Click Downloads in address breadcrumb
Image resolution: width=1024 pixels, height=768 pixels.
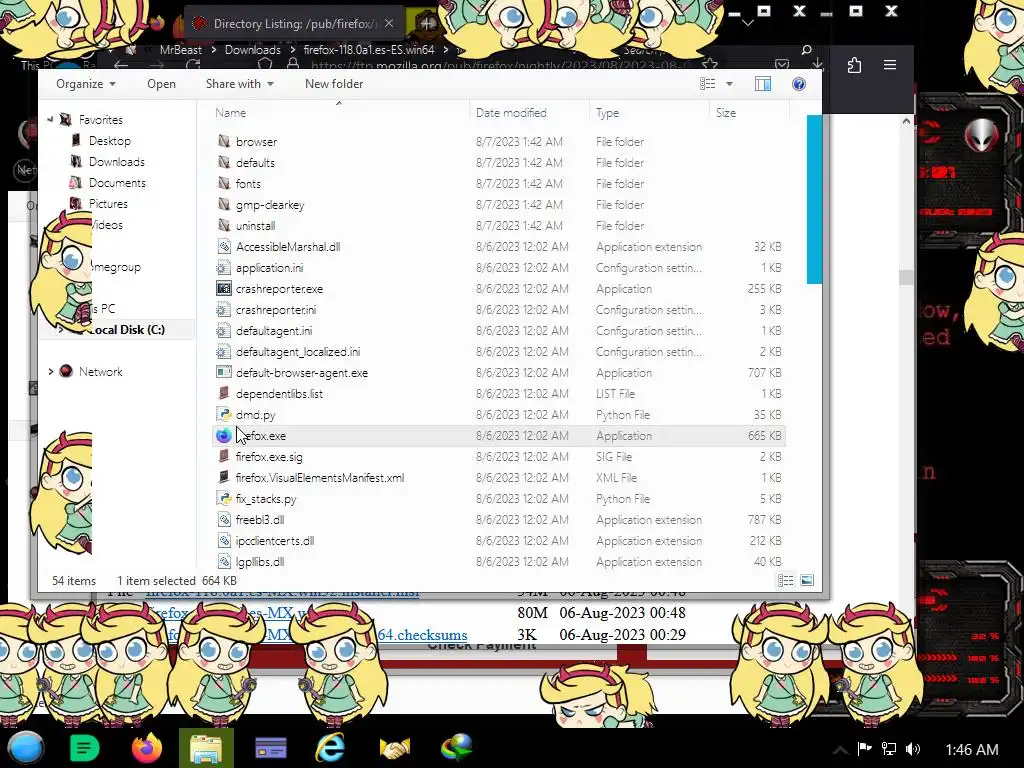coord(252,50)
